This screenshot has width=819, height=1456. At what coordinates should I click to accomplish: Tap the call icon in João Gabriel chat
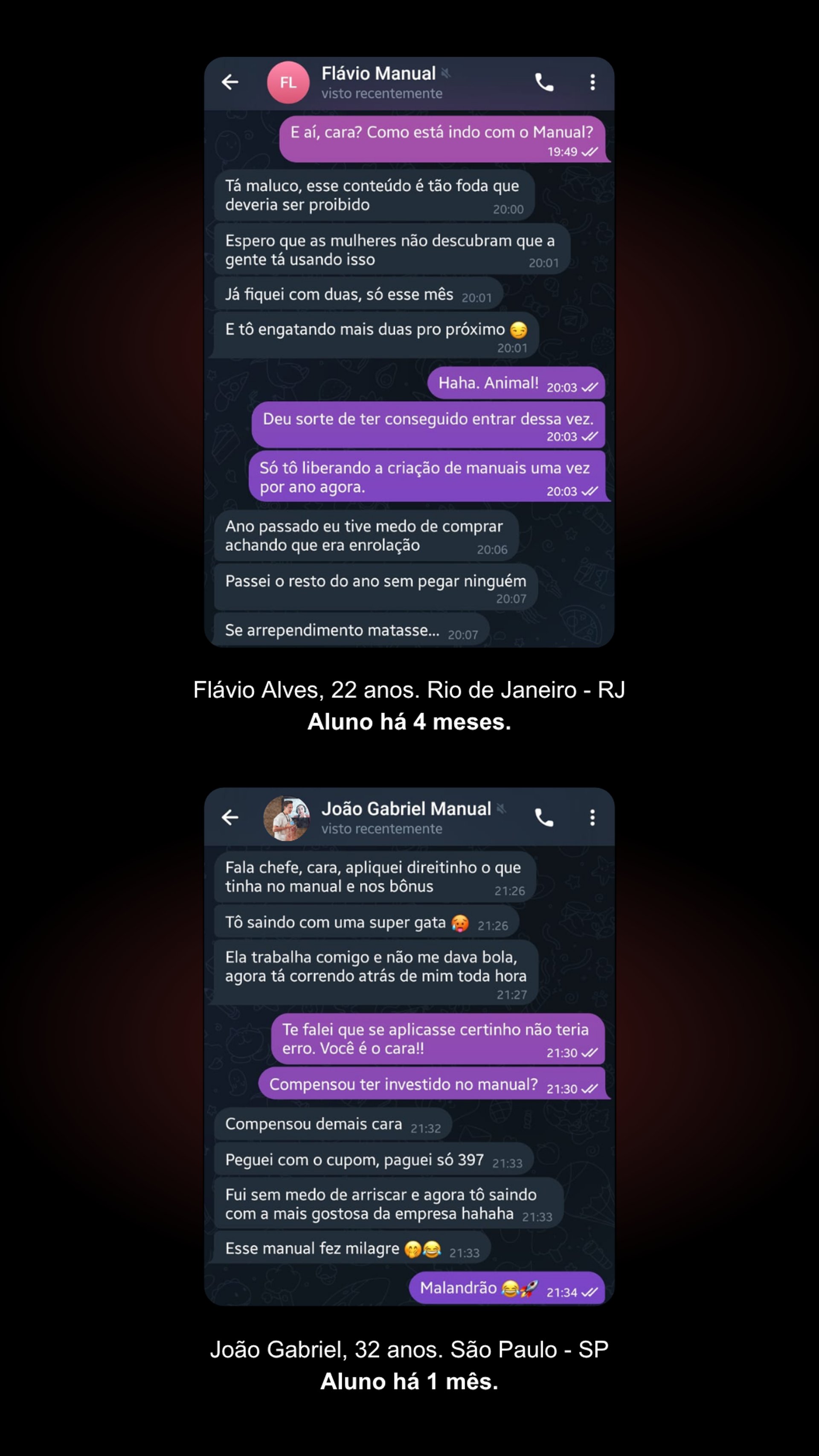click(x=544, y=818)
